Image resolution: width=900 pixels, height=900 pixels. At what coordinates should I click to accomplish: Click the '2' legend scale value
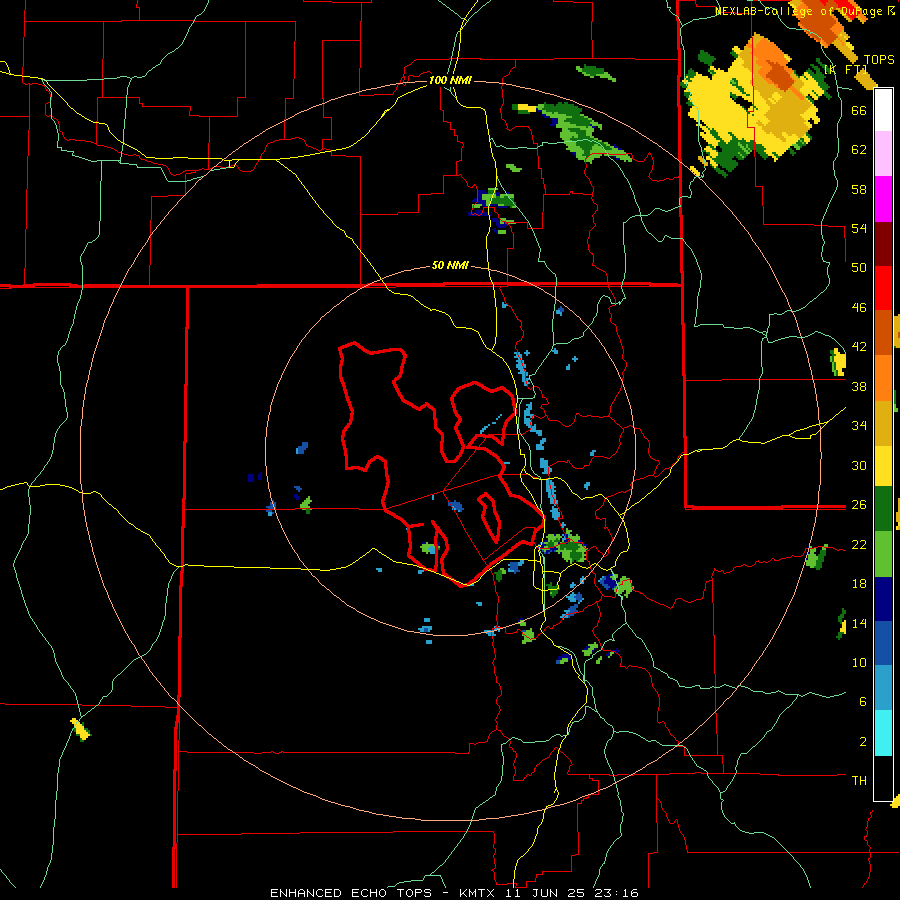862,742
